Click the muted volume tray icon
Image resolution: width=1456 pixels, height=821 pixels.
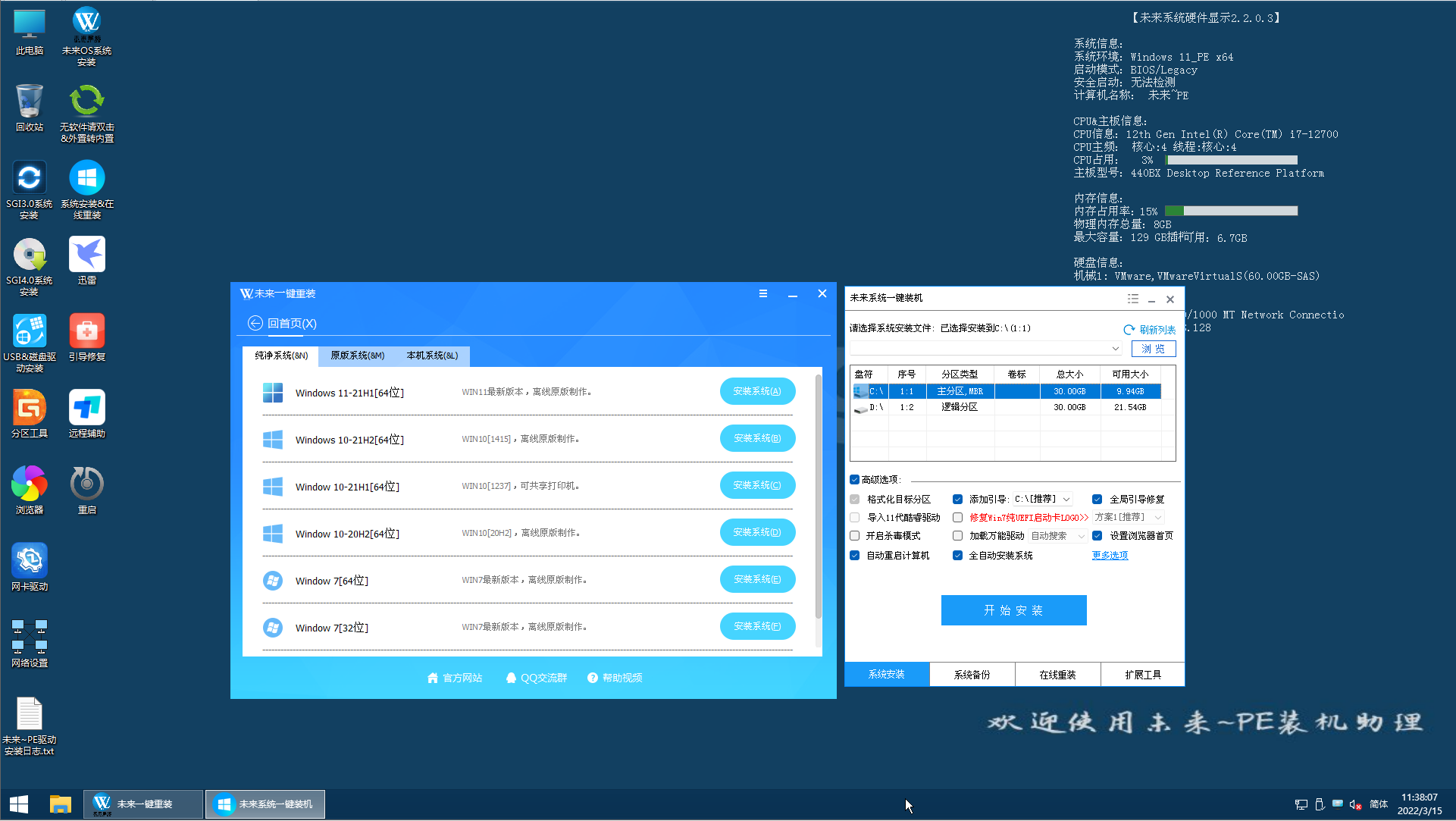pyautogui.click(x=1356, y=804)
